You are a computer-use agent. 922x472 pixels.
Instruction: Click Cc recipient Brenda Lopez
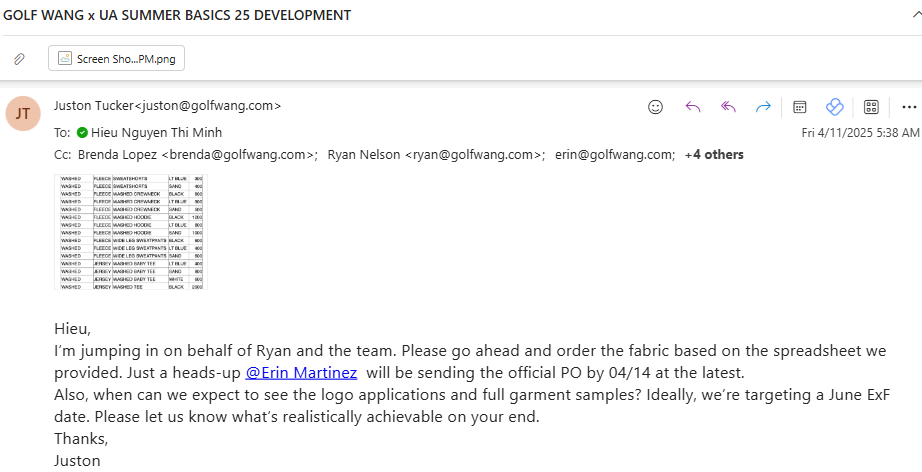pos(198,155)
